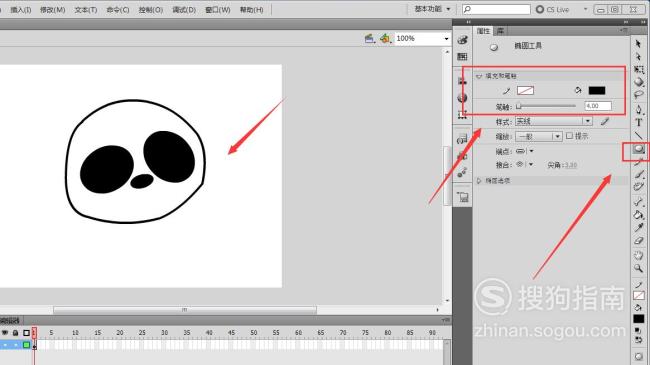The height and width of the screenshot is (365, 650).
Task: Select the Brush tool
Action: pos(639,174)
